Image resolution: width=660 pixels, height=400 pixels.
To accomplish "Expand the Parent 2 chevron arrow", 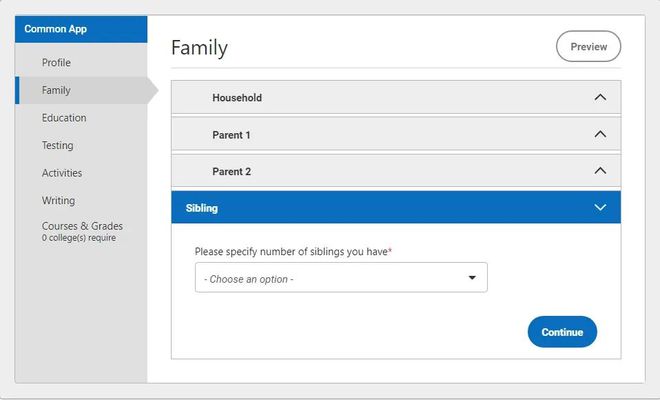I will (600, 171).
